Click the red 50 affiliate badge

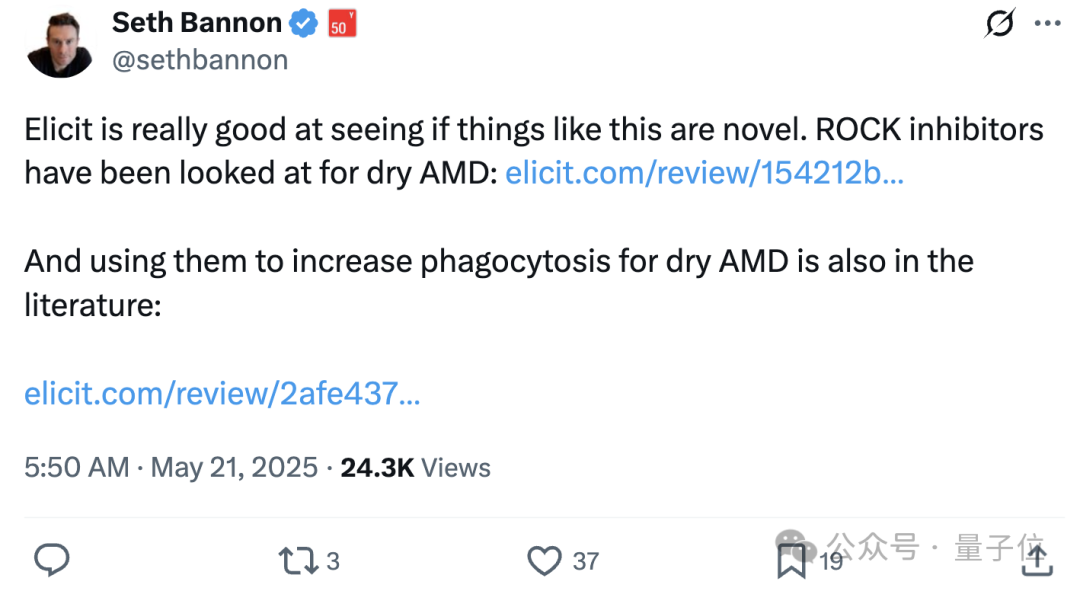coord(342,23)
